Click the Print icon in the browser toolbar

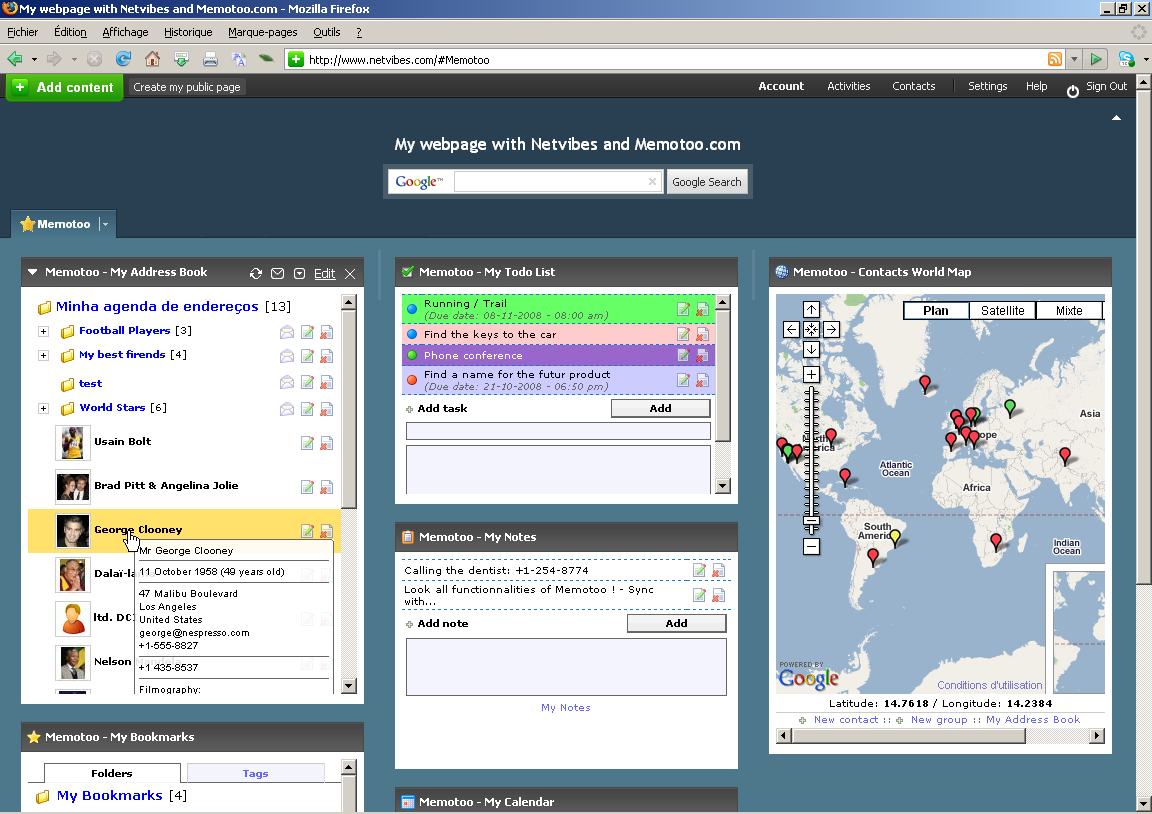[210, 59]
